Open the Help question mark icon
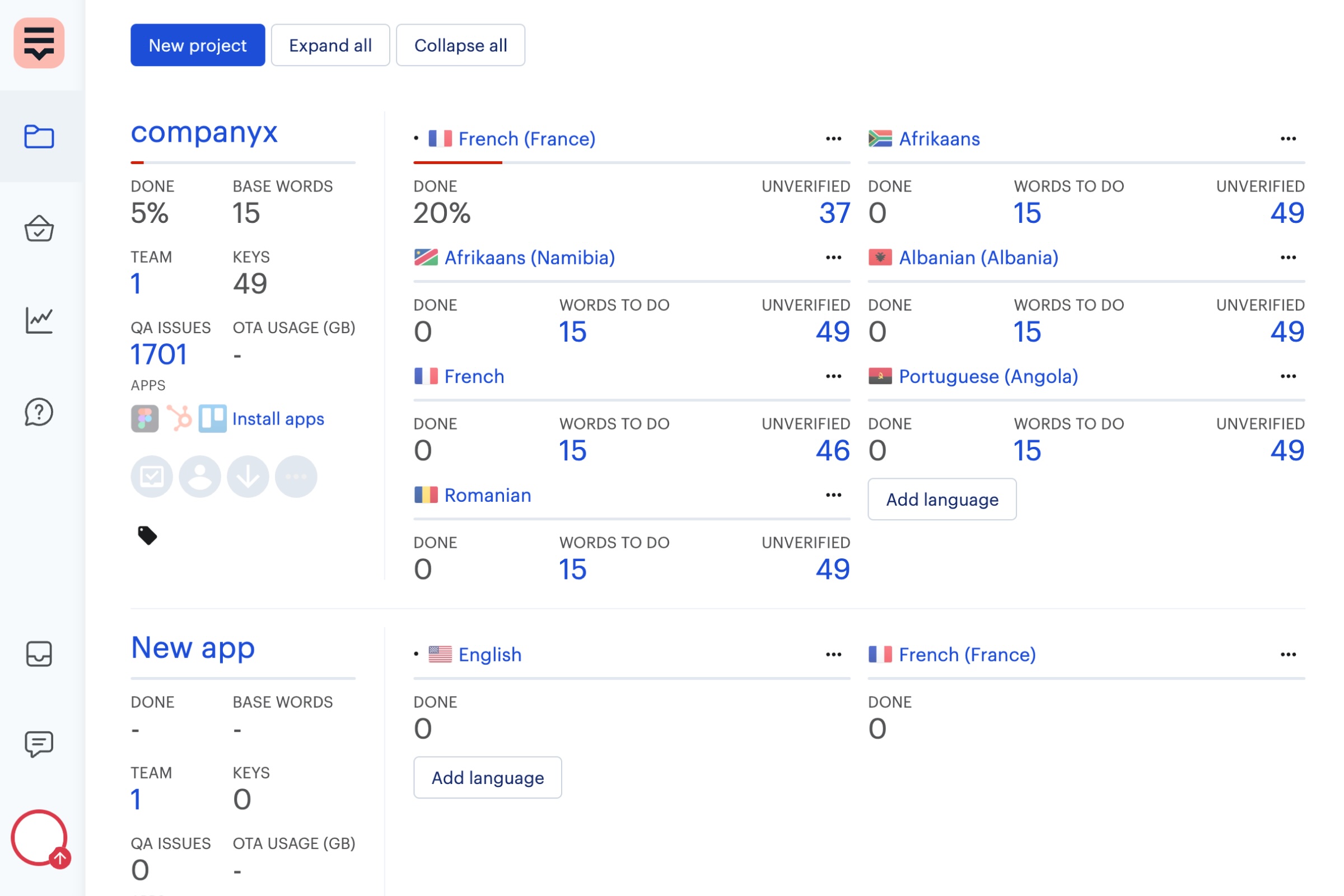This screenshot has height=896, width=1344. [39, 412]
